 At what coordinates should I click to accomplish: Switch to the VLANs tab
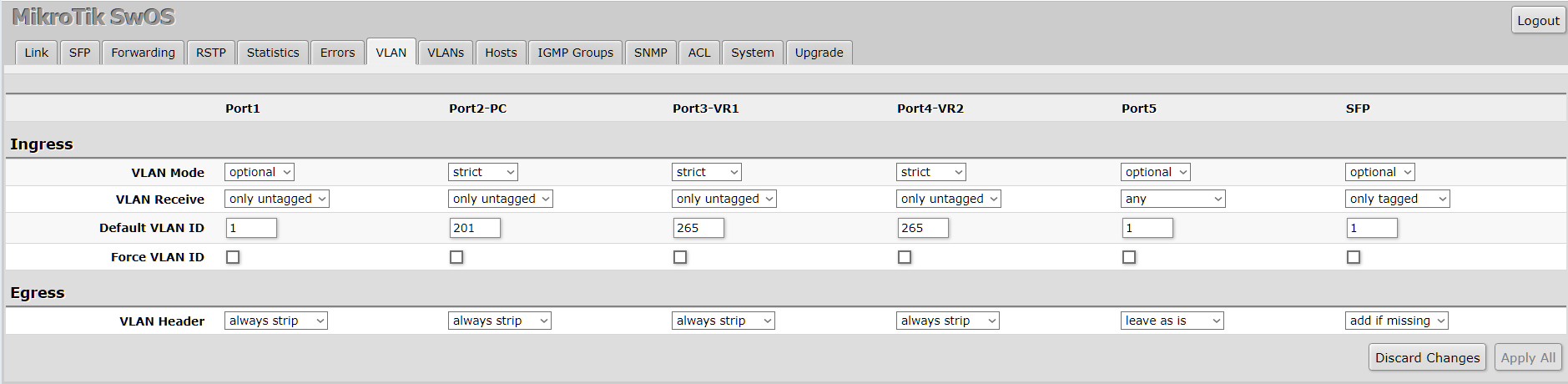click(446, 53)
